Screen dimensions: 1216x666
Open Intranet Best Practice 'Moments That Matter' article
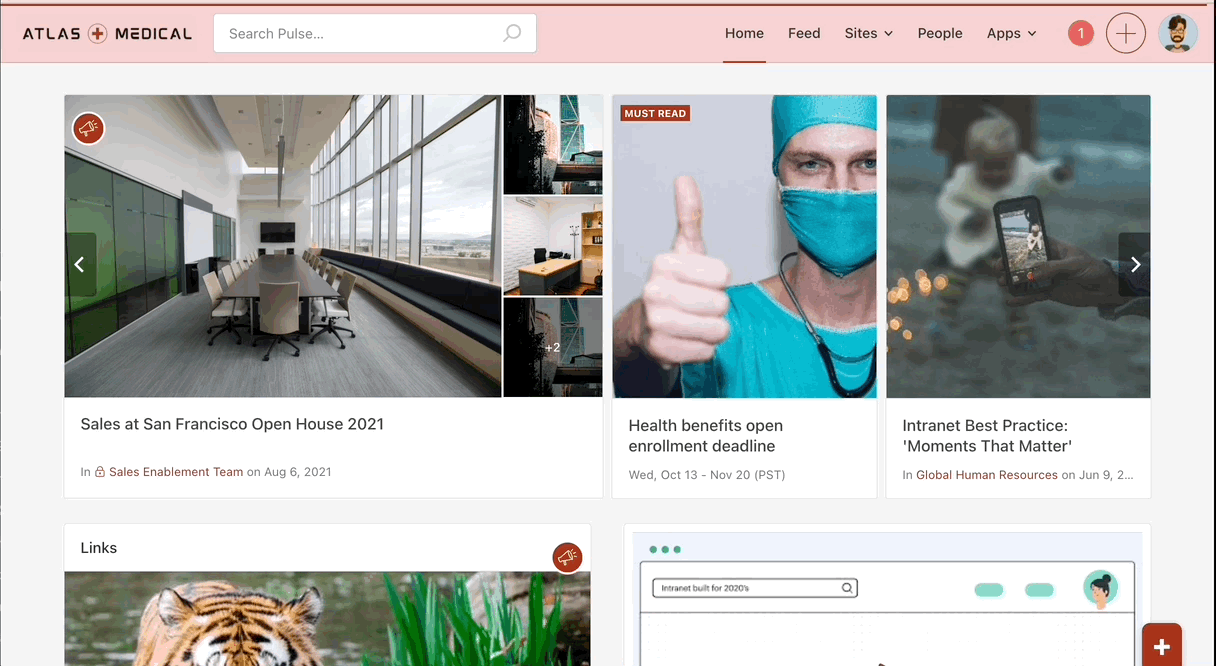point(987,436)
